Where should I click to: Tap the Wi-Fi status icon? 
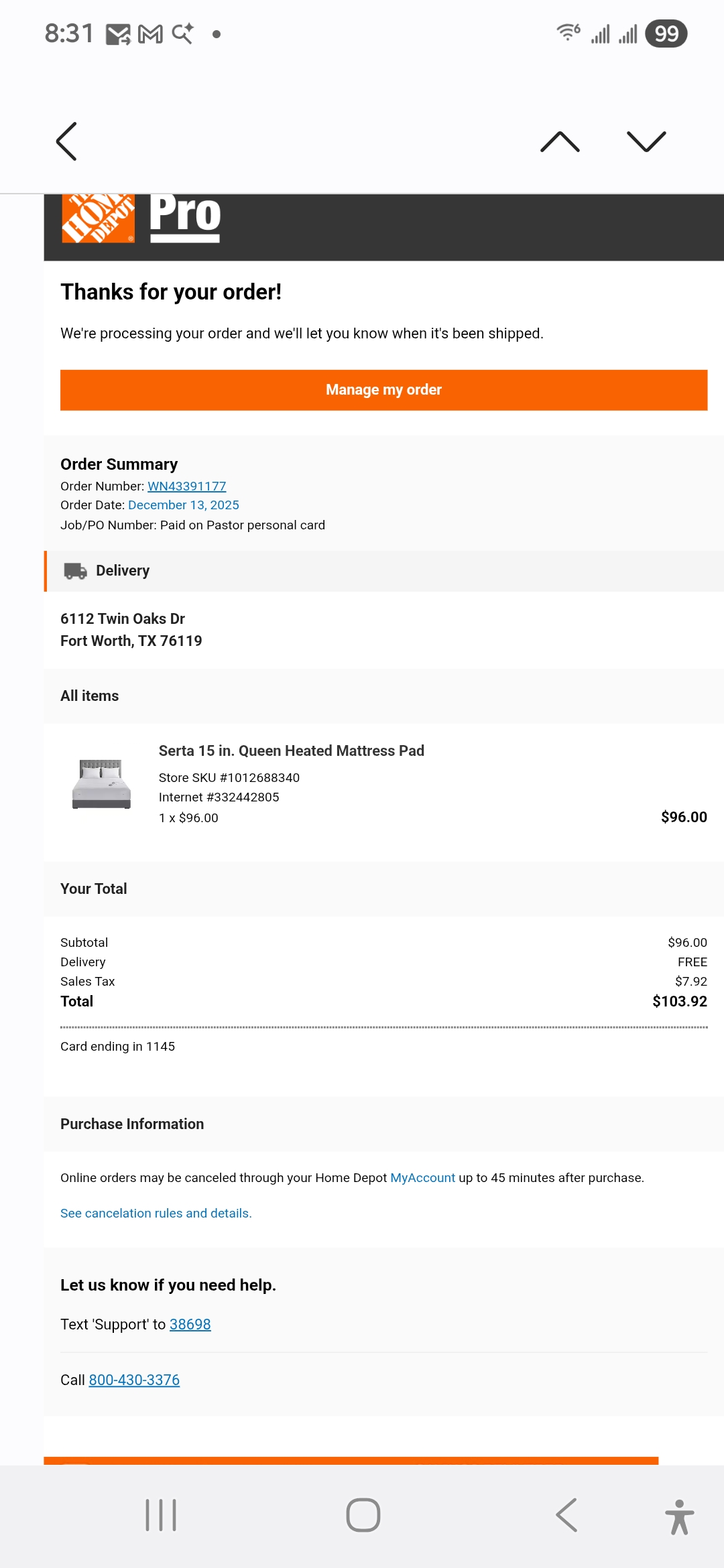(568, 32)
